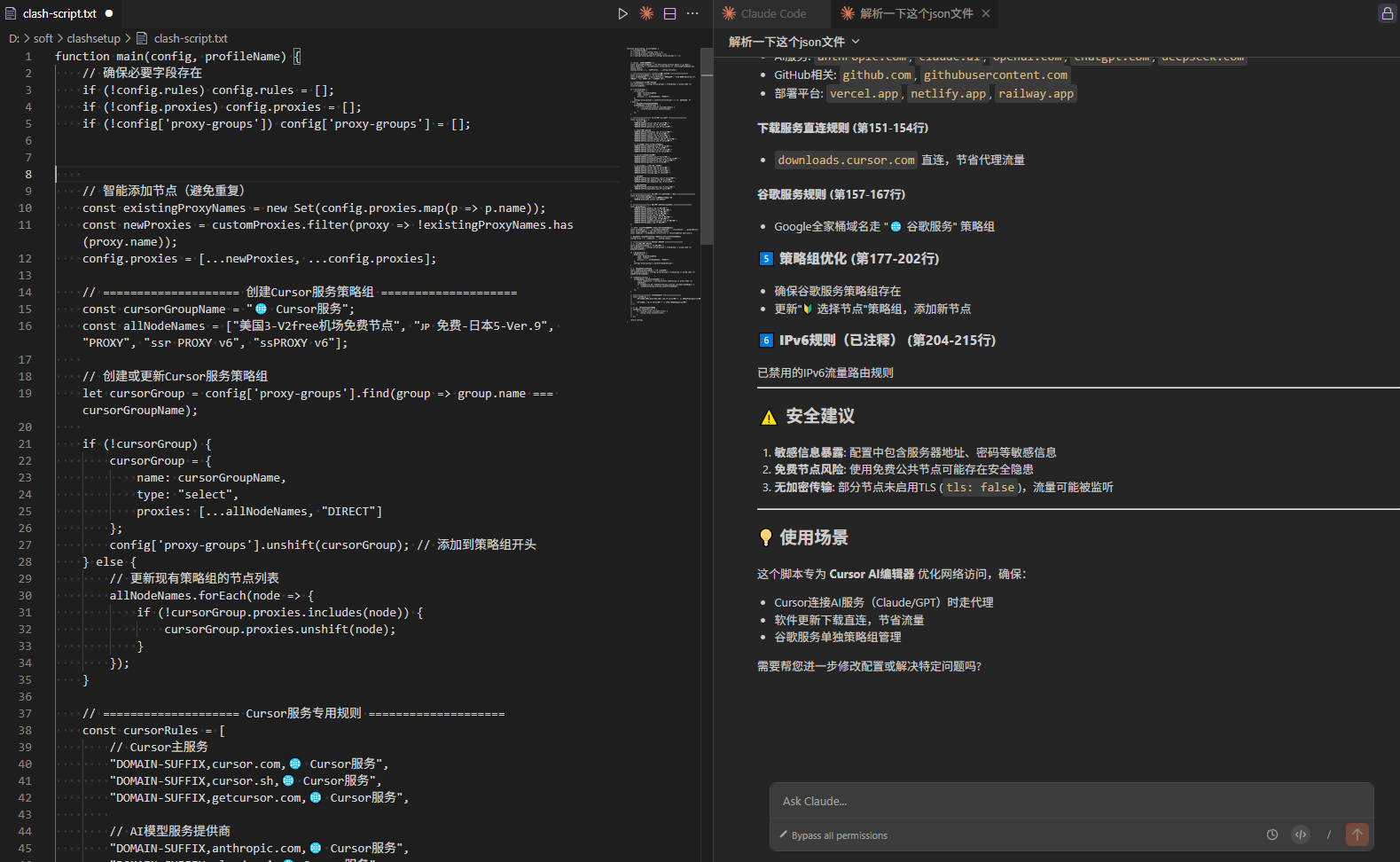This screenshot has height=862, width=1400.
Task: Focus the Ask Claude input field
Action: [1071, 801]
